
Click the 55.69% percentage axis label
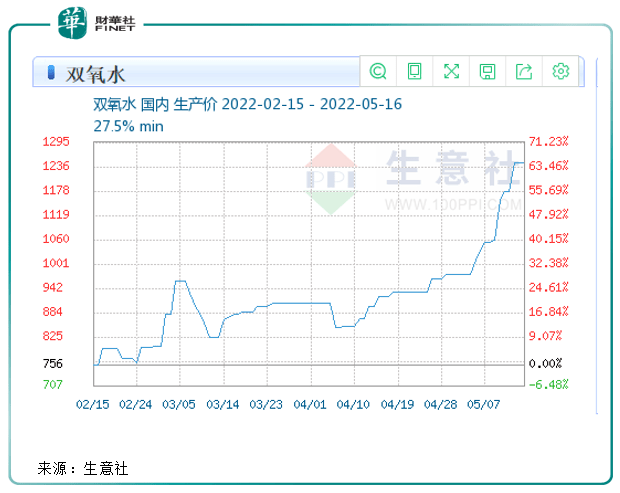pyautogui.click(x=548, y=190)
